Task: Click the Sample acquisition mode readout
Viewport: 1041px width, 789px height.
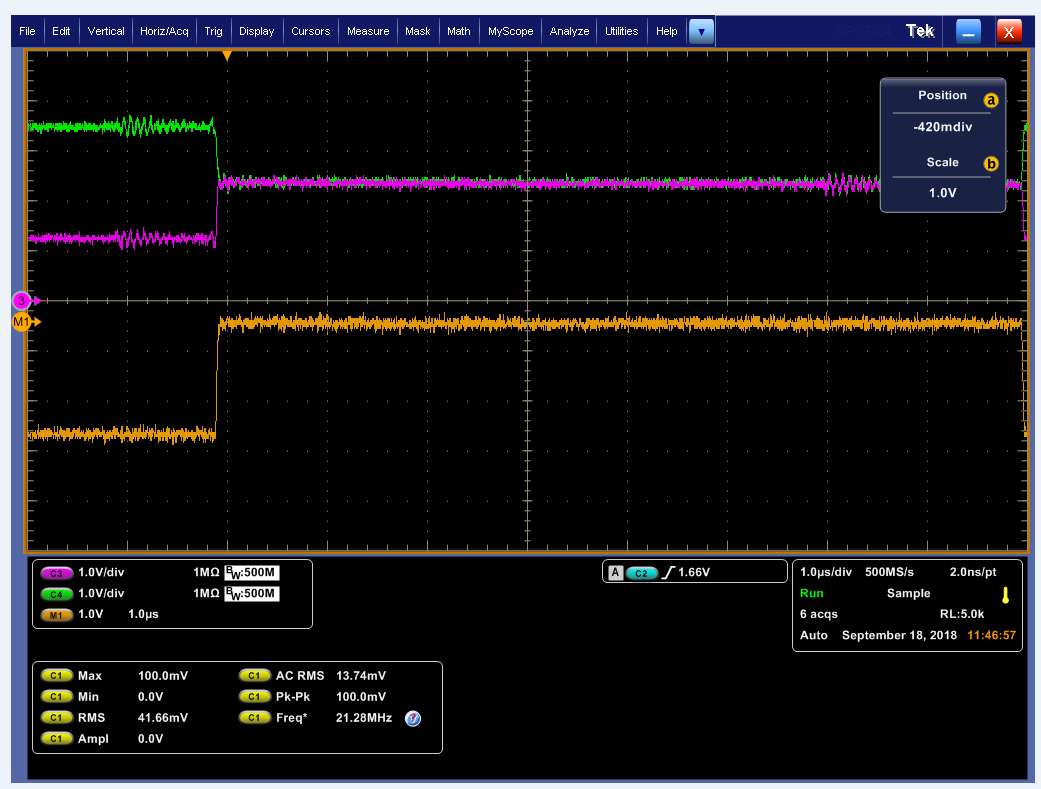Action: pos(908,593)
